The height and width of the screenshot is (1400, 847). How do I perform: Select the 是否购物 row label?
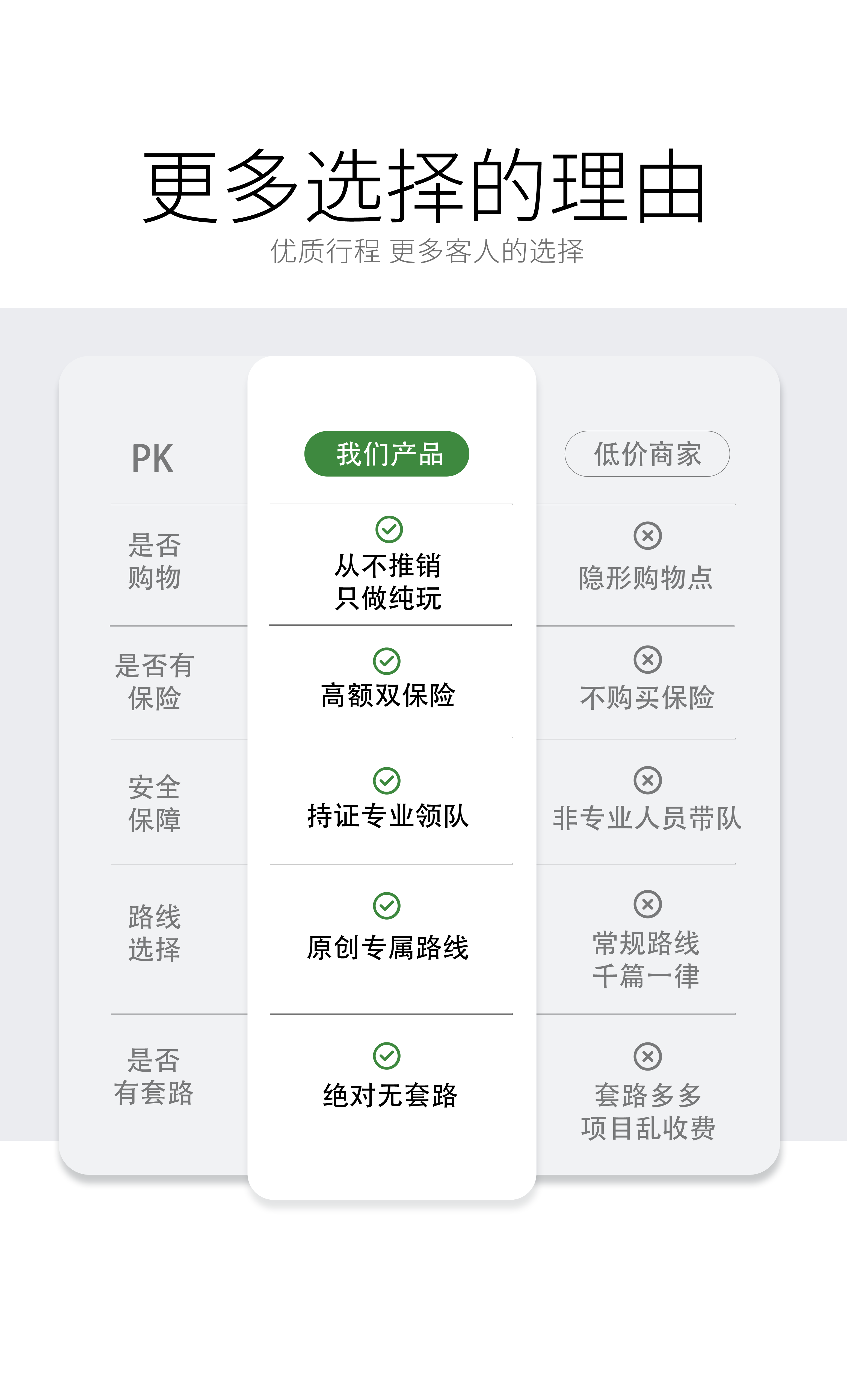click(154, 561)
